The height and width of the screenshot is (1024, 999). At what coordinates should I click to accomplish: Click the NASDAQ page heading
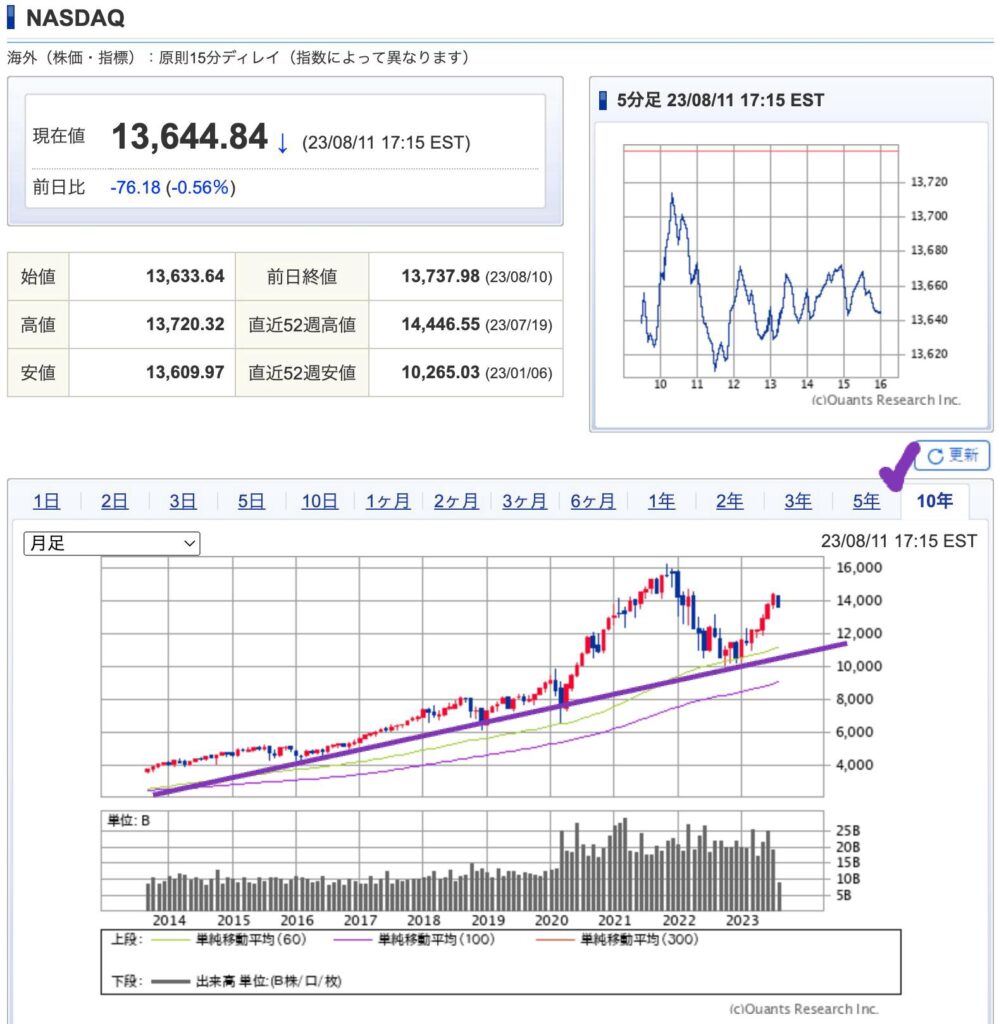(x=75, y=18)
